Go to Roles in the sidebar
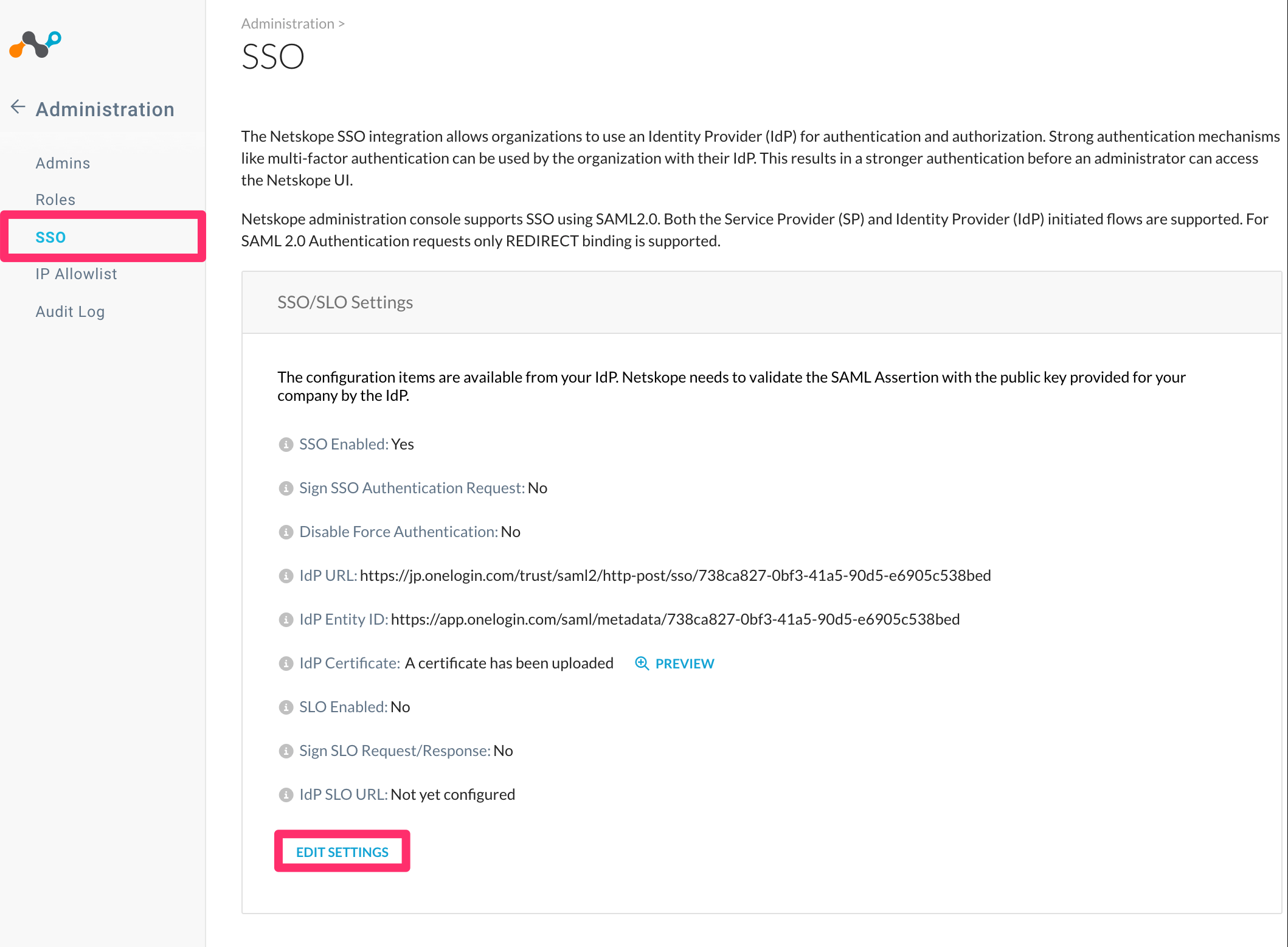This screenshot has width=1288, height=947. coord(55,199)
